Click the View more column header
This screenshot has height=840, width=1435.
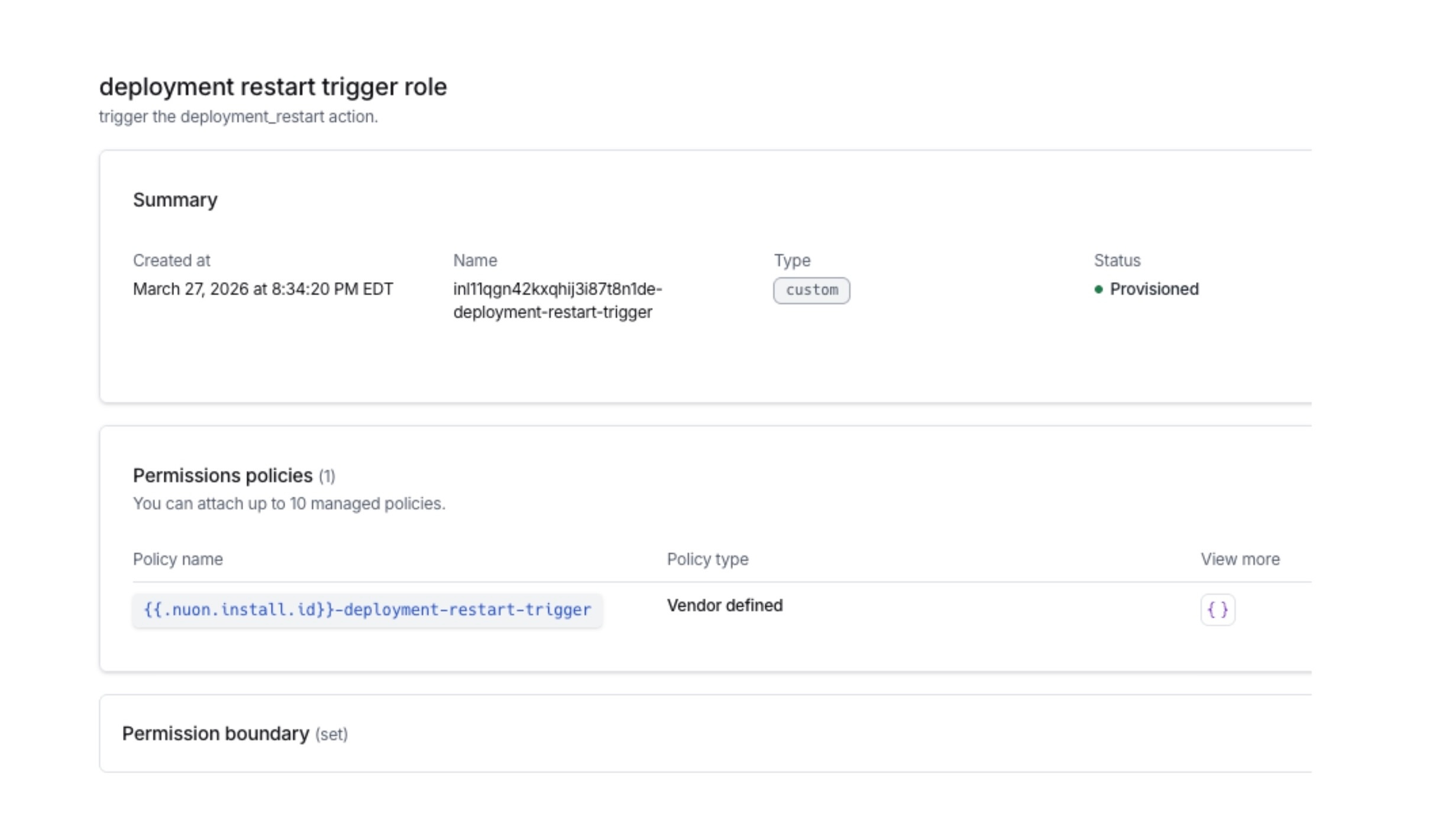click(x=1240, y=559)
